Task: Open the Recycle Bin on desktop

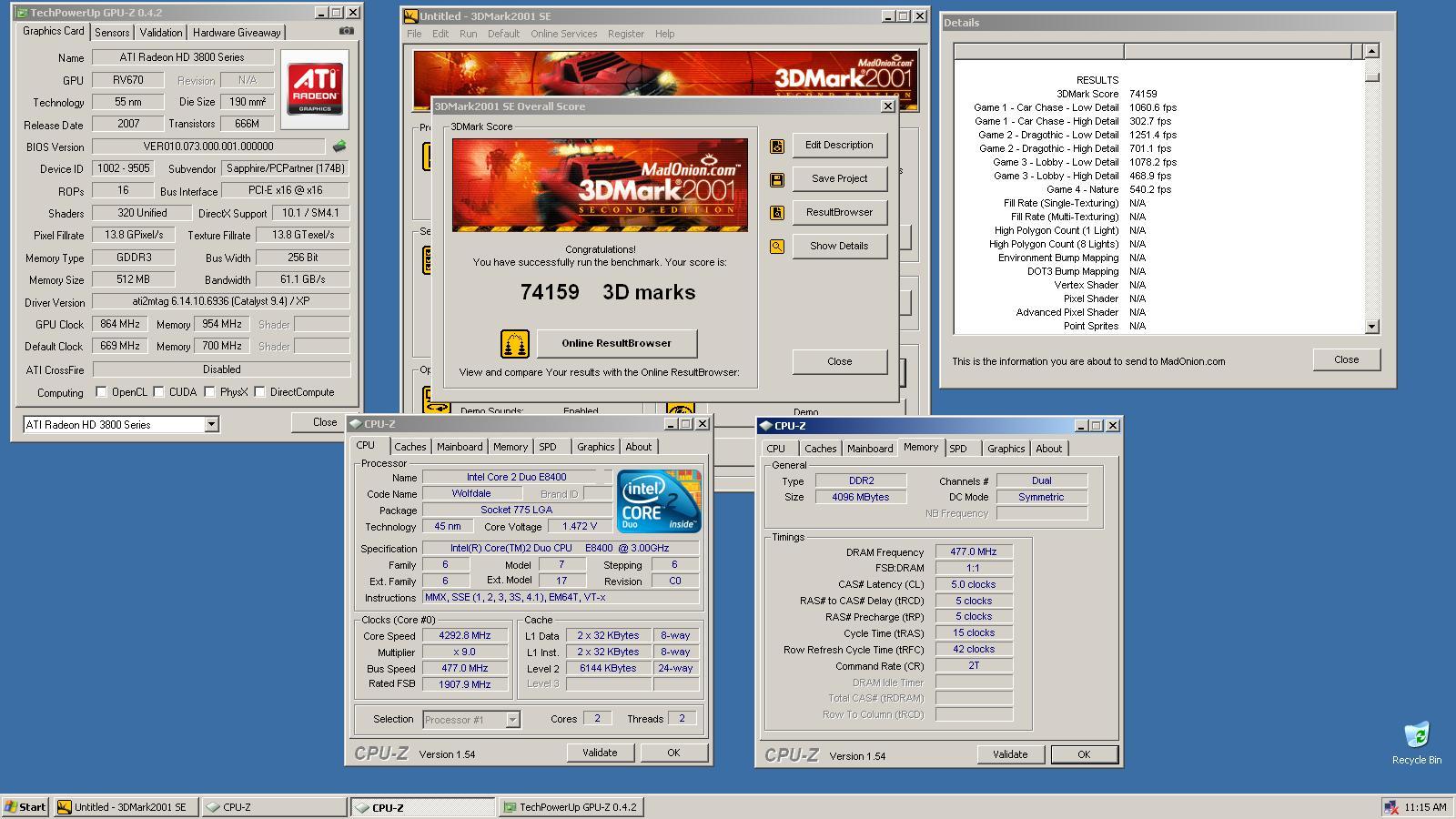Action: pos(1416,743)
